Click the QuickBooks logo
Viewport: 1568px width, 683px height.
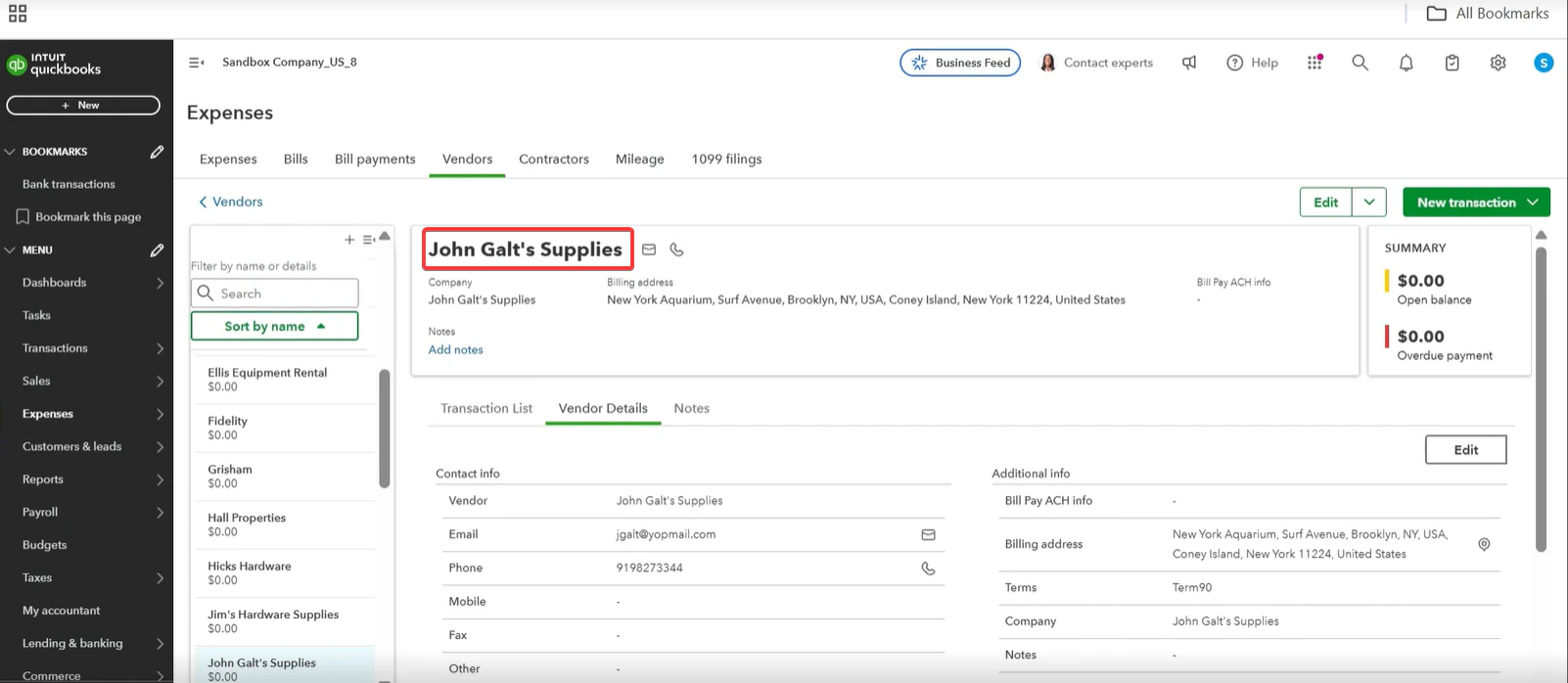(54, 64)
